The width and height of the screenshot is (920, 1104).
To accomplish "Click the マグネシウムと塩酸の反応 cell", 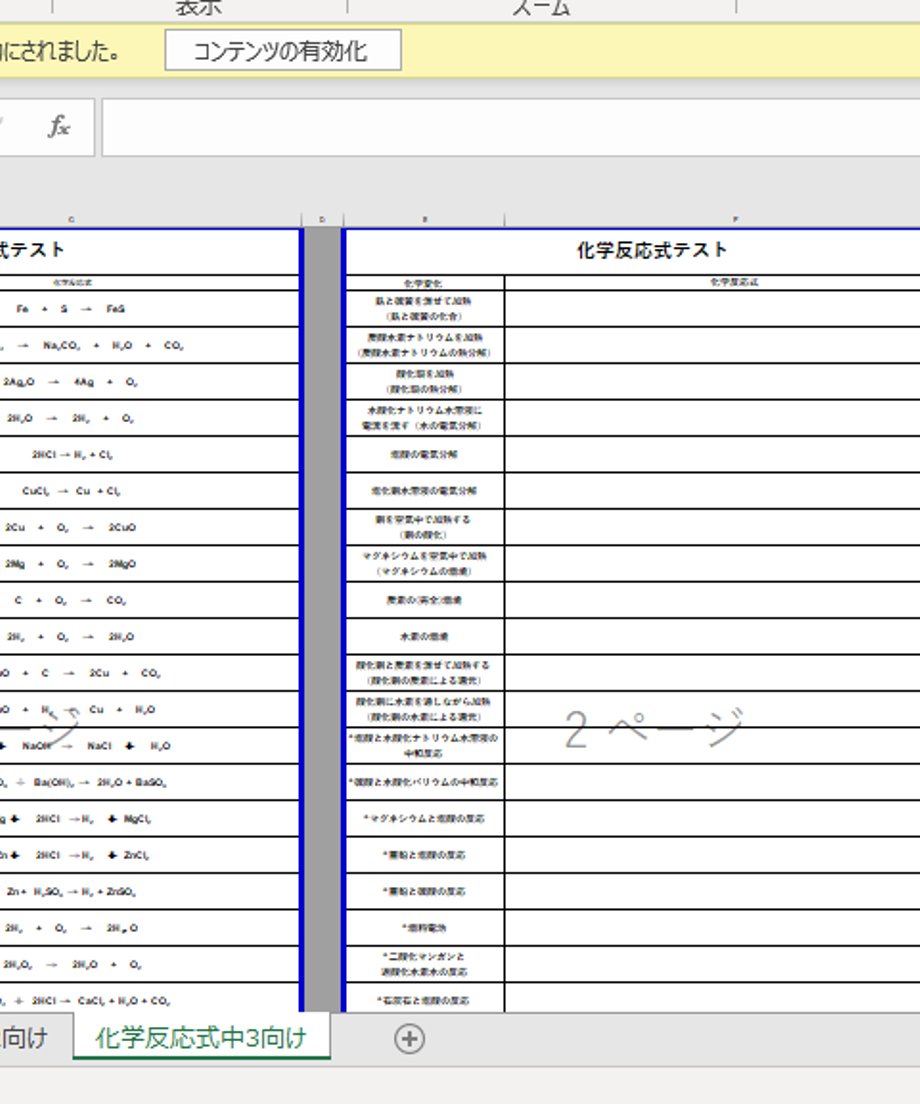I will click(x=425, y=819).
